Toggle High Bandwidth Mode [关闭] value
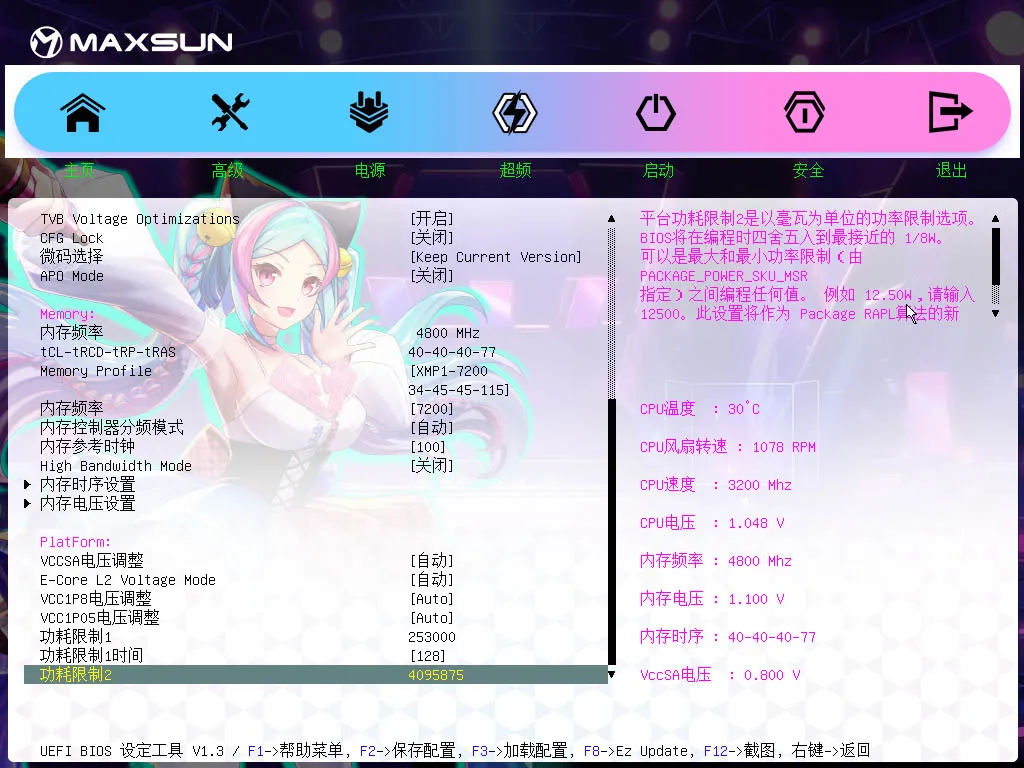Image resolution: width=1024 pixels, height=768 pixels. [x=431, y=466]
